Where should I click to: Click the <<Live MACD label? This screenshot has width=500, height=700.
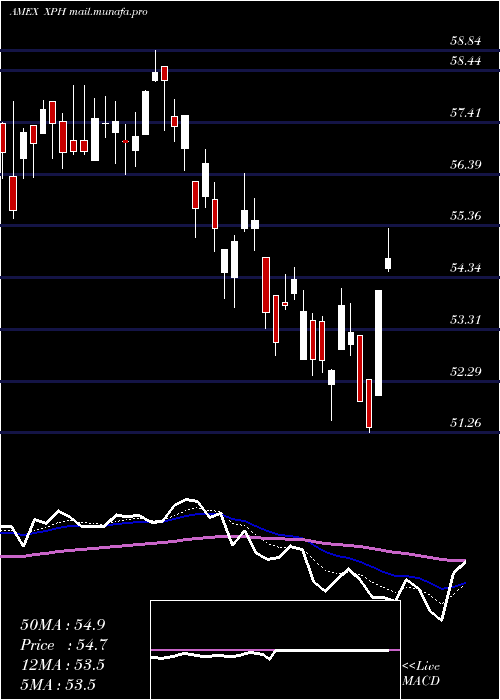(421, 674)
